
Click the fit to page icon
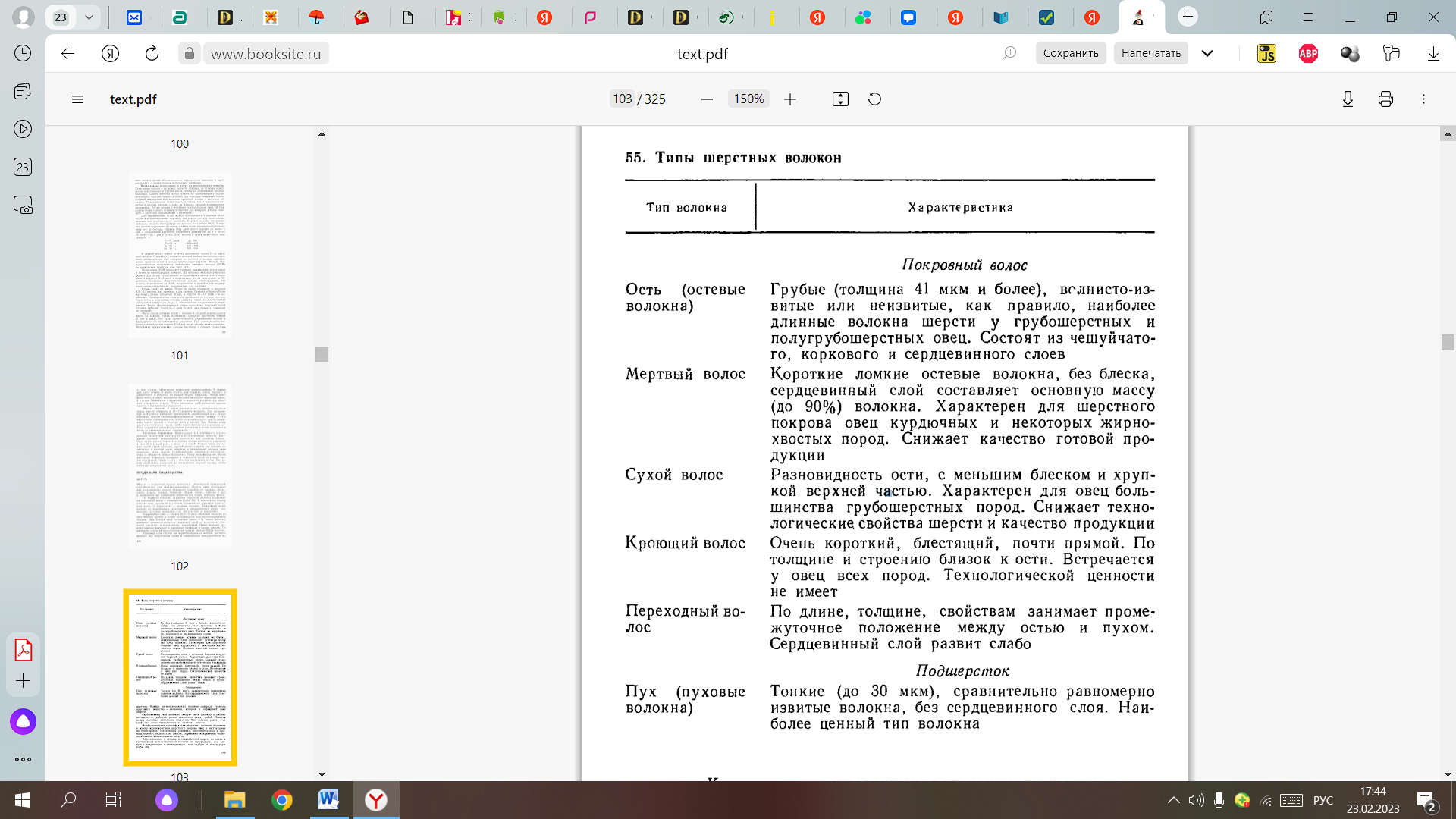pyautogui.click(x=840, y=99)
